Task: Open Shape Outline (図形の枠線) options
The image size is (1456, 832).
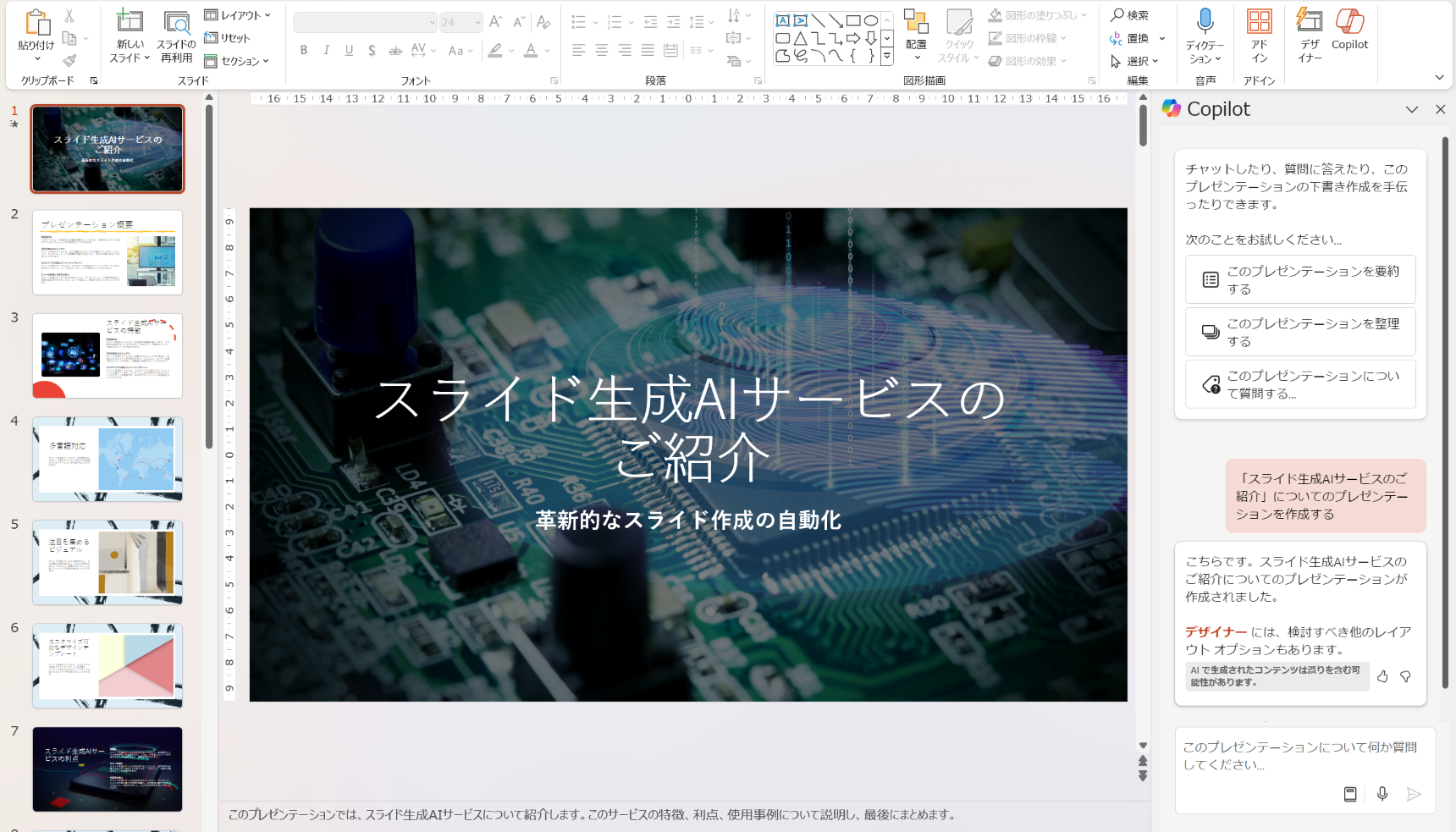Action: [1027, 38]
